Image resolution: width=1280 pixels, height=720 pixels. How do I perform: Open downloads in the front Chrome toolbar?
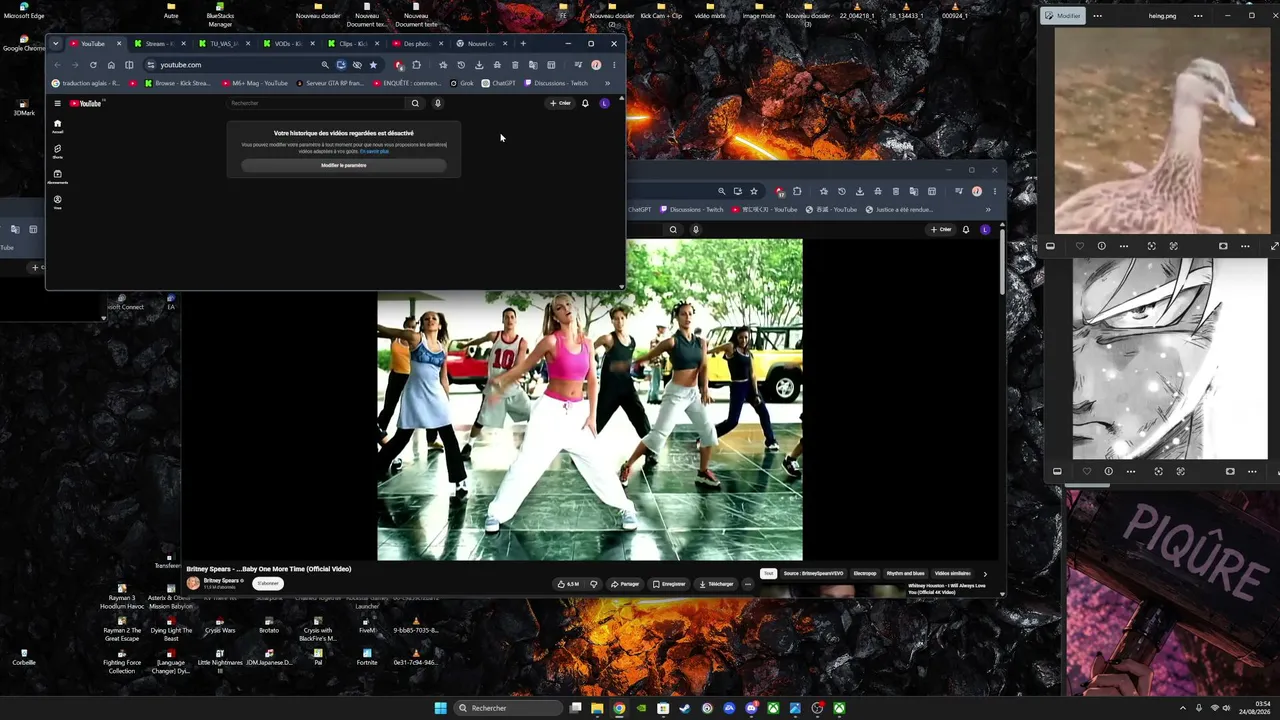coord(479,65)
